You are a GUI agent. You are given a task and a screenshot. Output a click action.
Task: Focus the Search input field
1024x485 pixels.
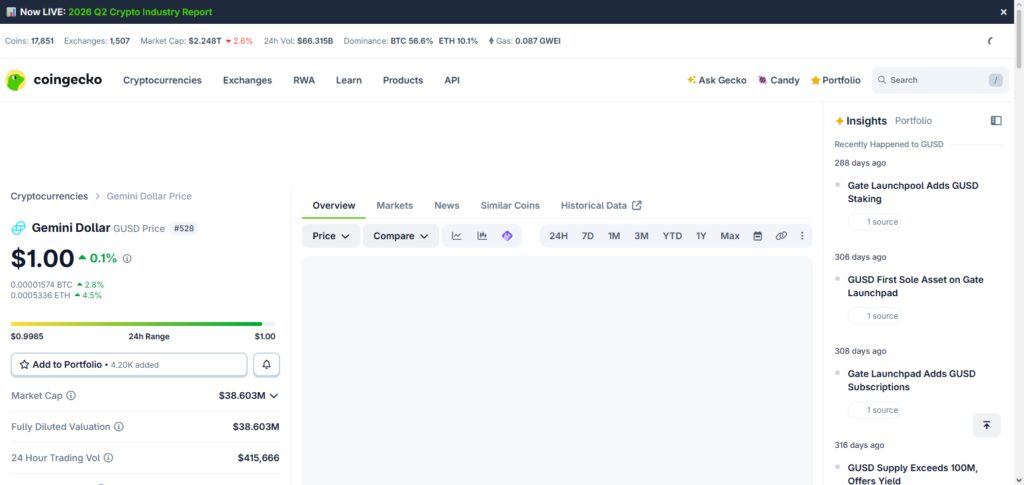(x=940, y=80)
